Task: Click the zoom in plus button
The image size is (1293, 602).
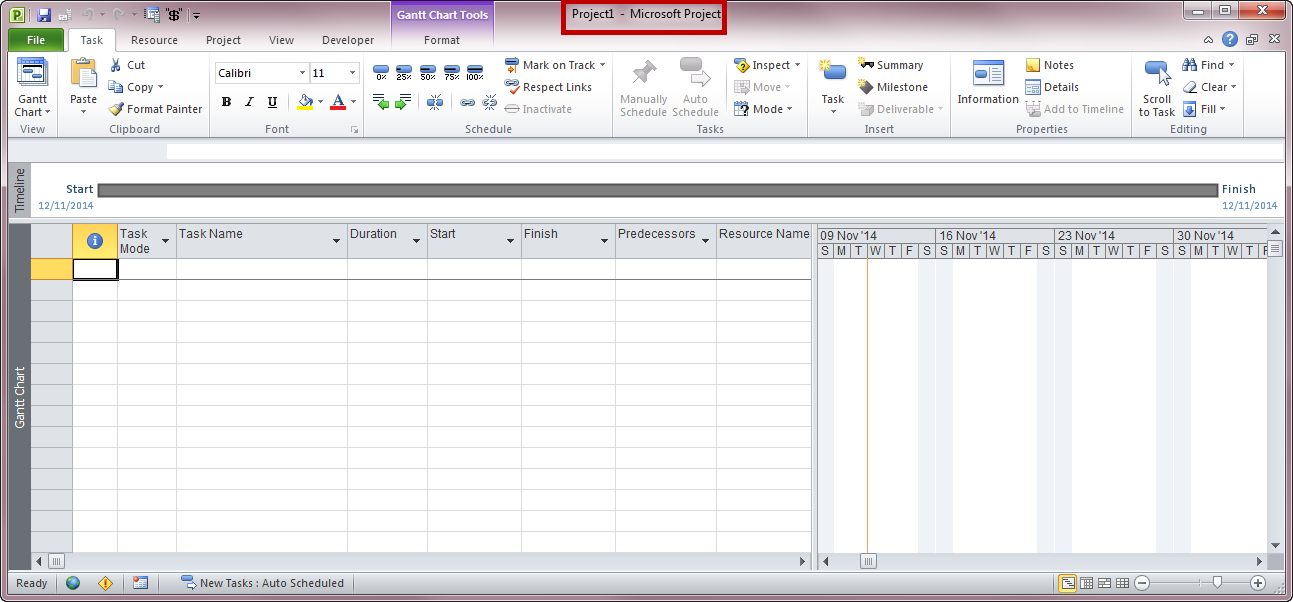Action: tap(1258, 583)
